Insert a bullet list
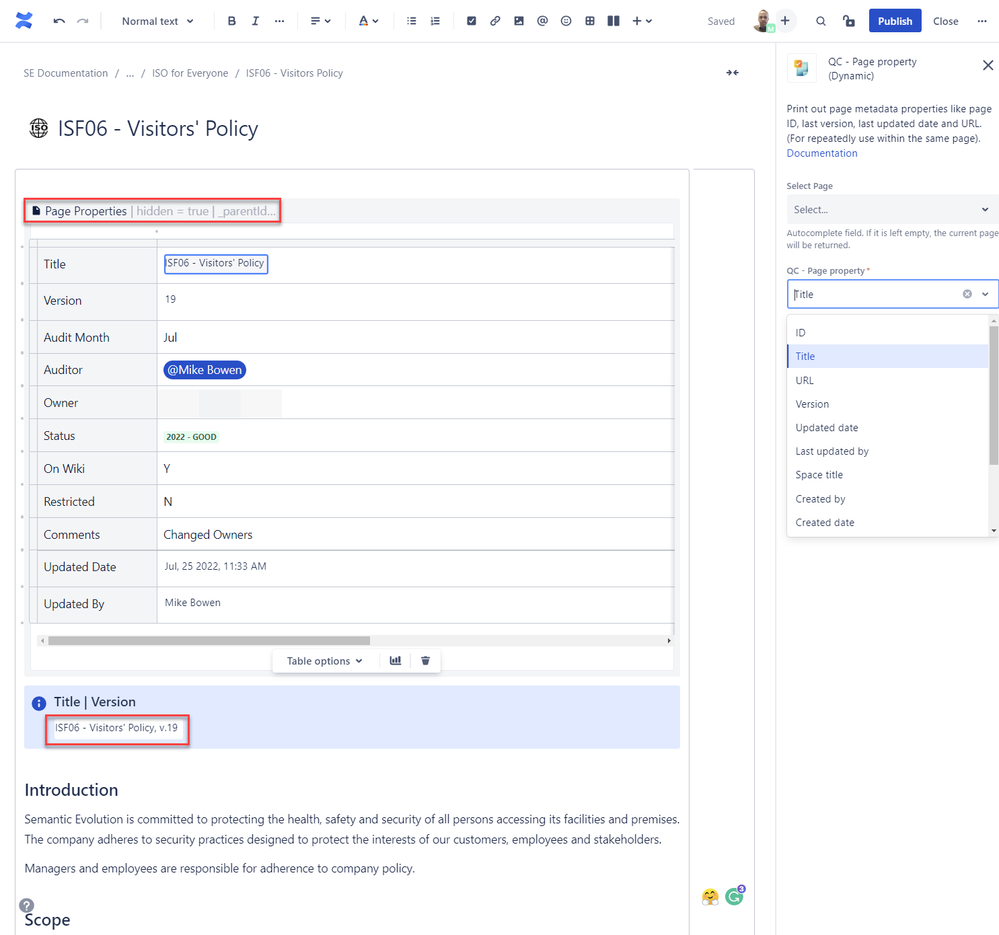Image resolution: width=999 pixels, height=935 pixels. 412,21
